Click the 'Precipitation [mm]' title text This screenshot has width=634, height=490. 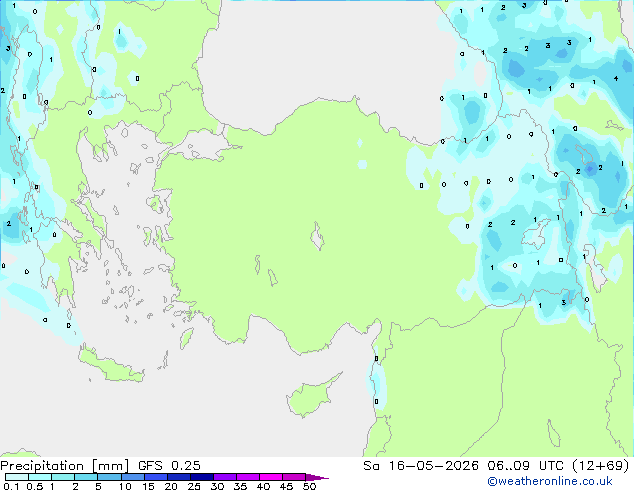pyautogui.click(x=65, y=466)
